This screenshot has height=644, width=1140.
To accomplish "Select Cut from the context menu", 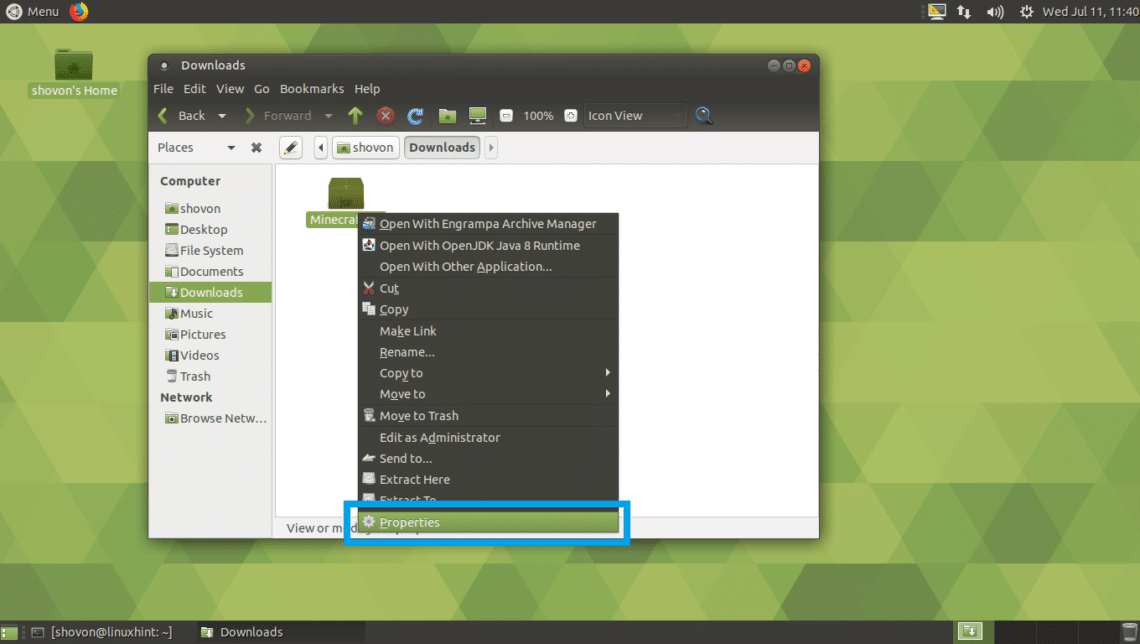I will pos(488,289).
